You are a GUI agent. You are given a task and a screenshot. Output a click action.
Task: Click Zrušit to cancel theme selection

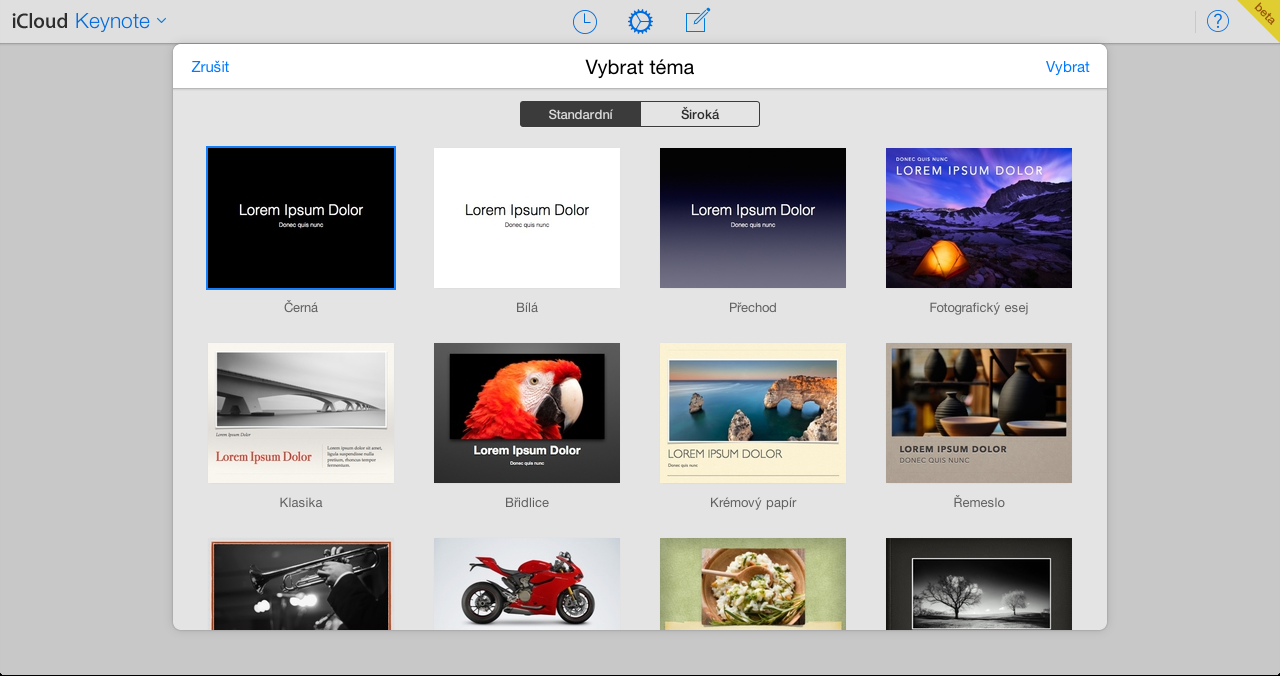pos(210,67)
